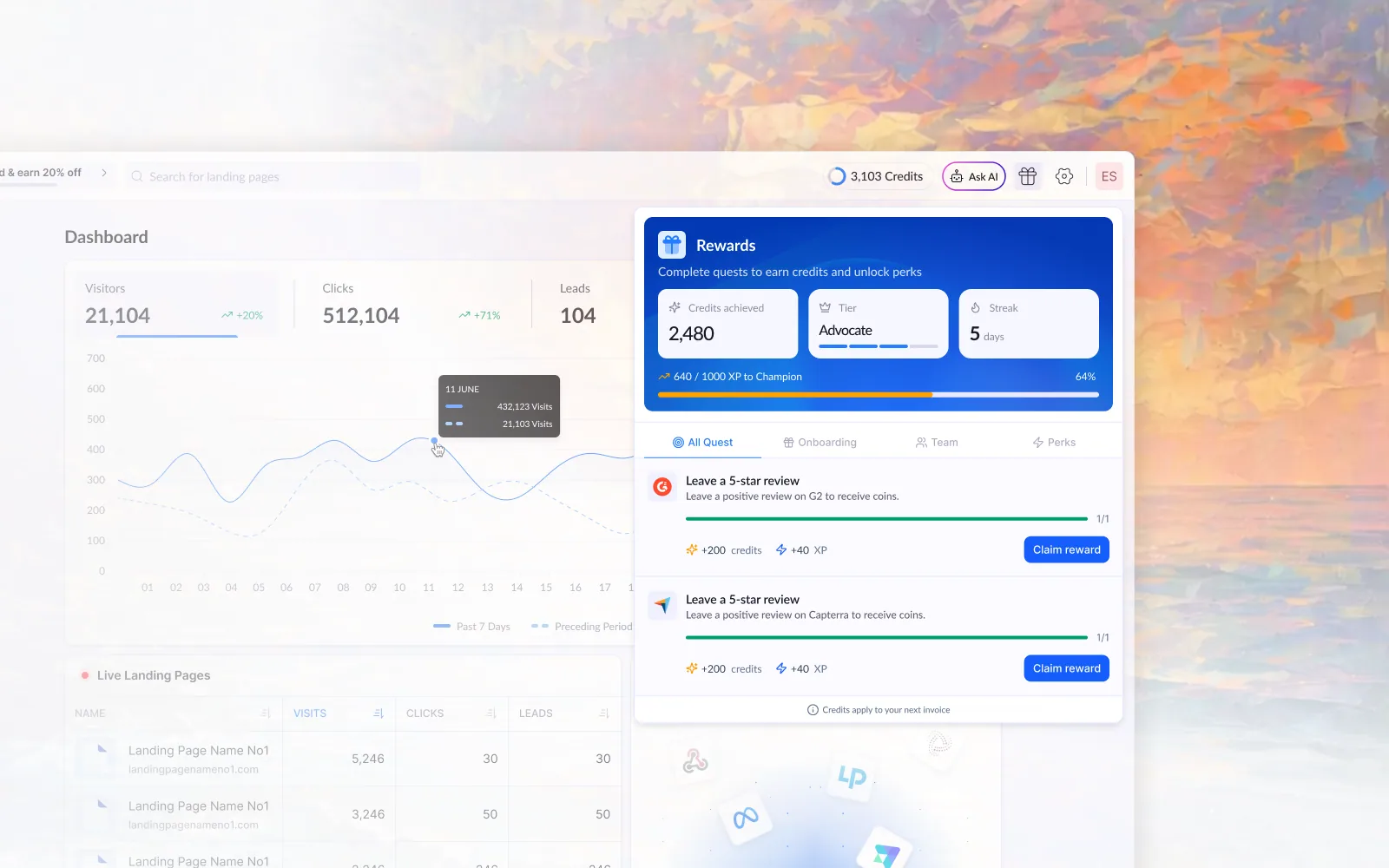Click 'Leave a positive review on G2' description

[793, 496]
